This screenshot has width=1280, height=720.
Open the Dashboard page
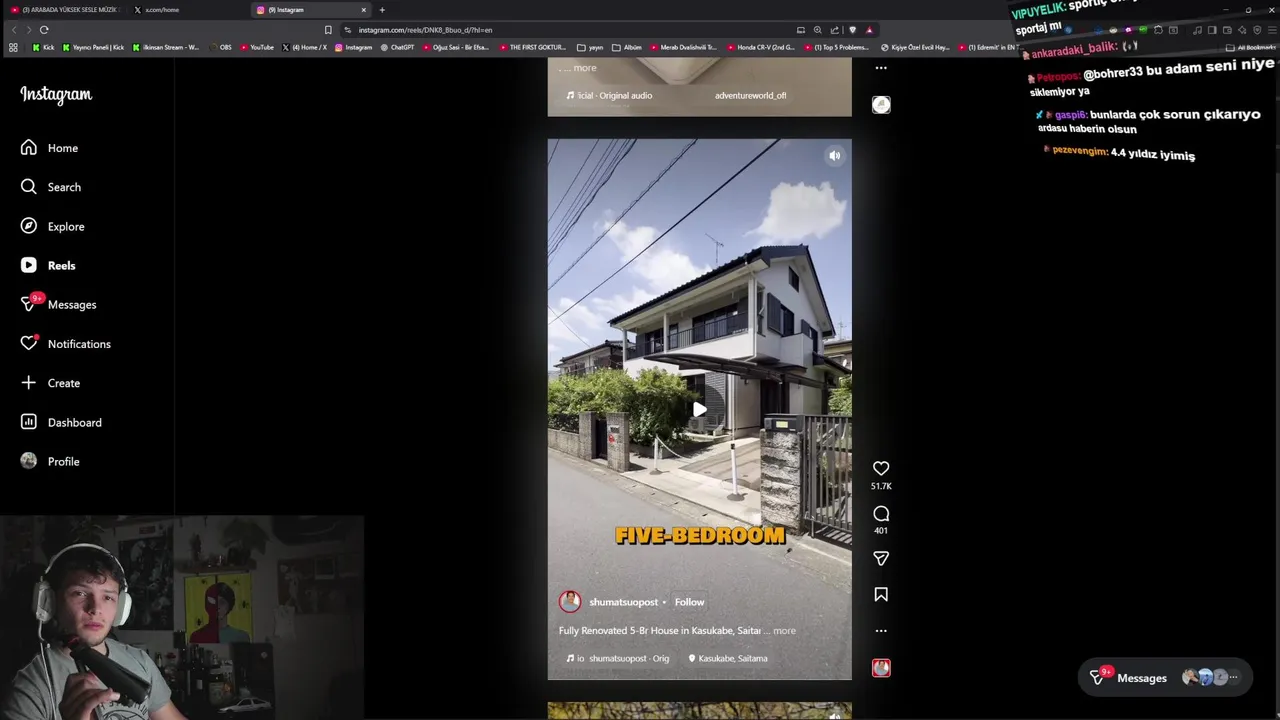(61, 422)
